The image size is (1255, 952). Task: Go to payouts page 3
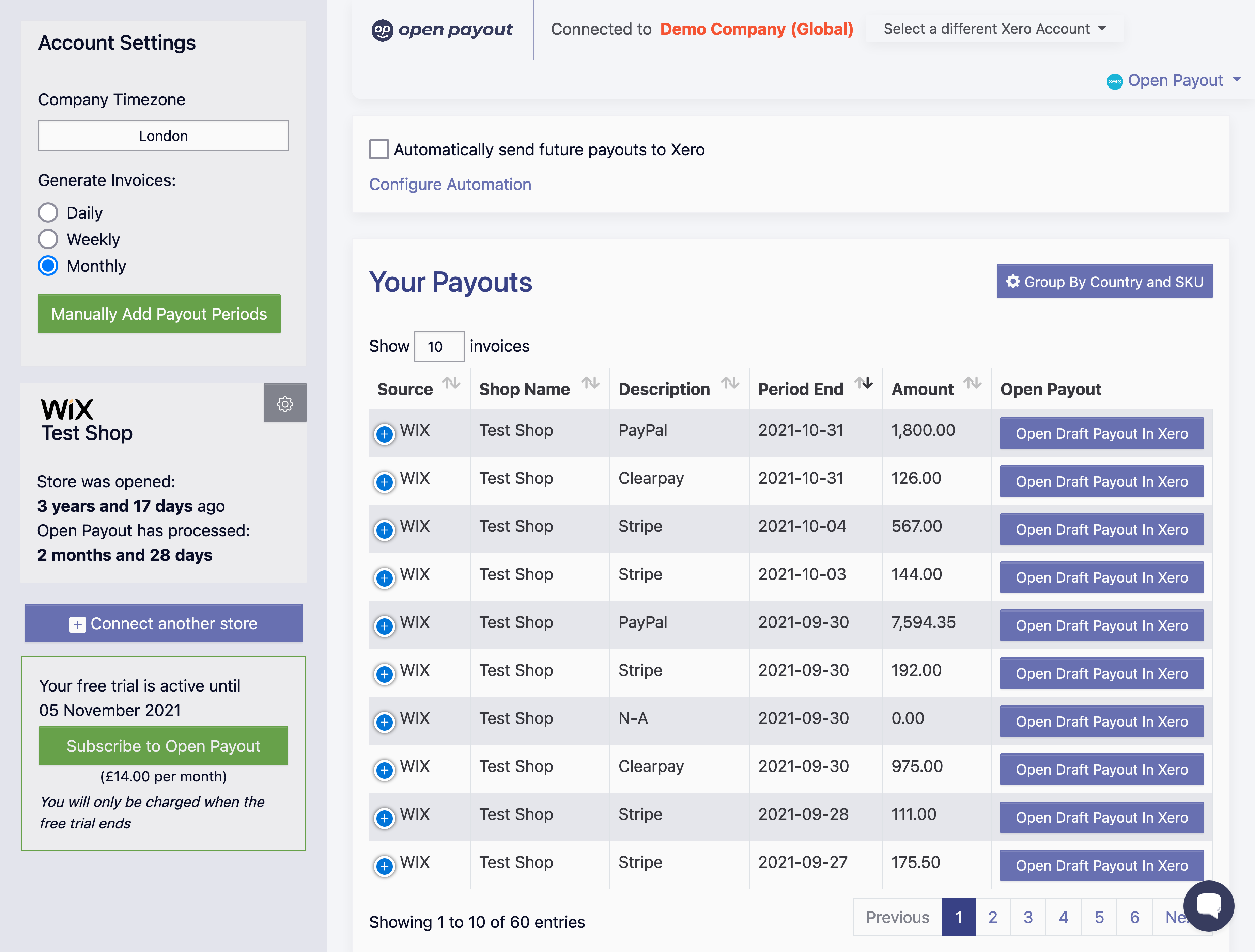point(1028,917)
